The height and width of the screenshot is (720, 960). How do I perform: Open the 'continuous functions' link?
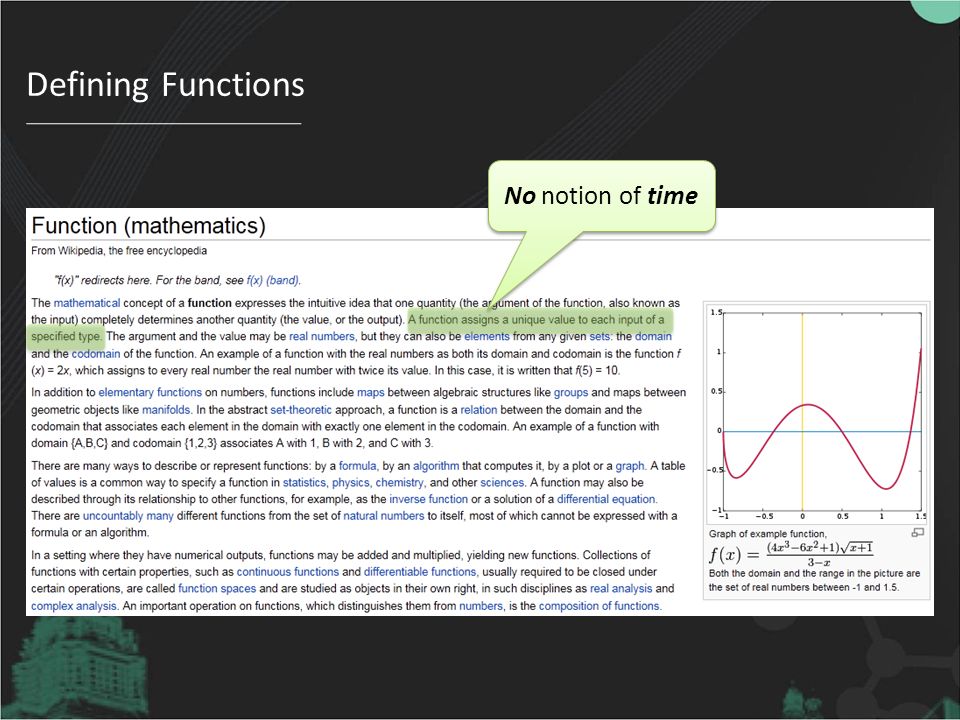tap(288, 572)
